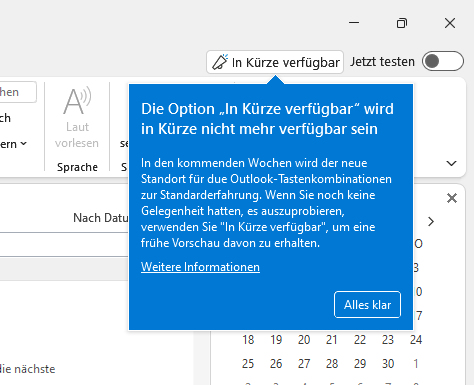Open the 'Weitere Informationen' link

pos(200,267)
